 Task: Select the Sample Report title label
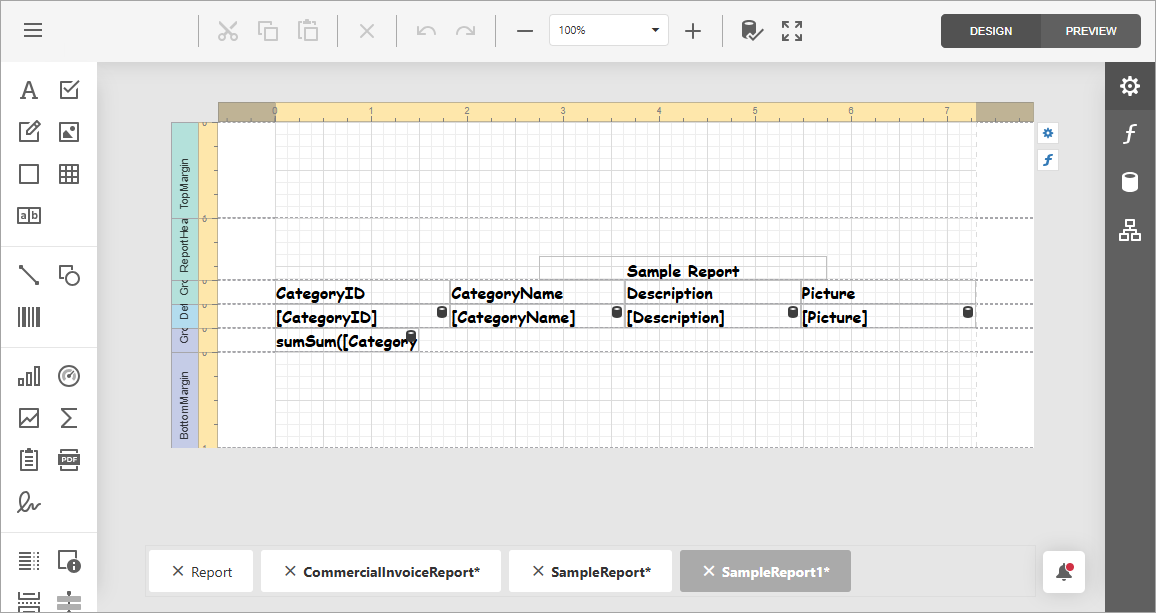click(683, 269)
